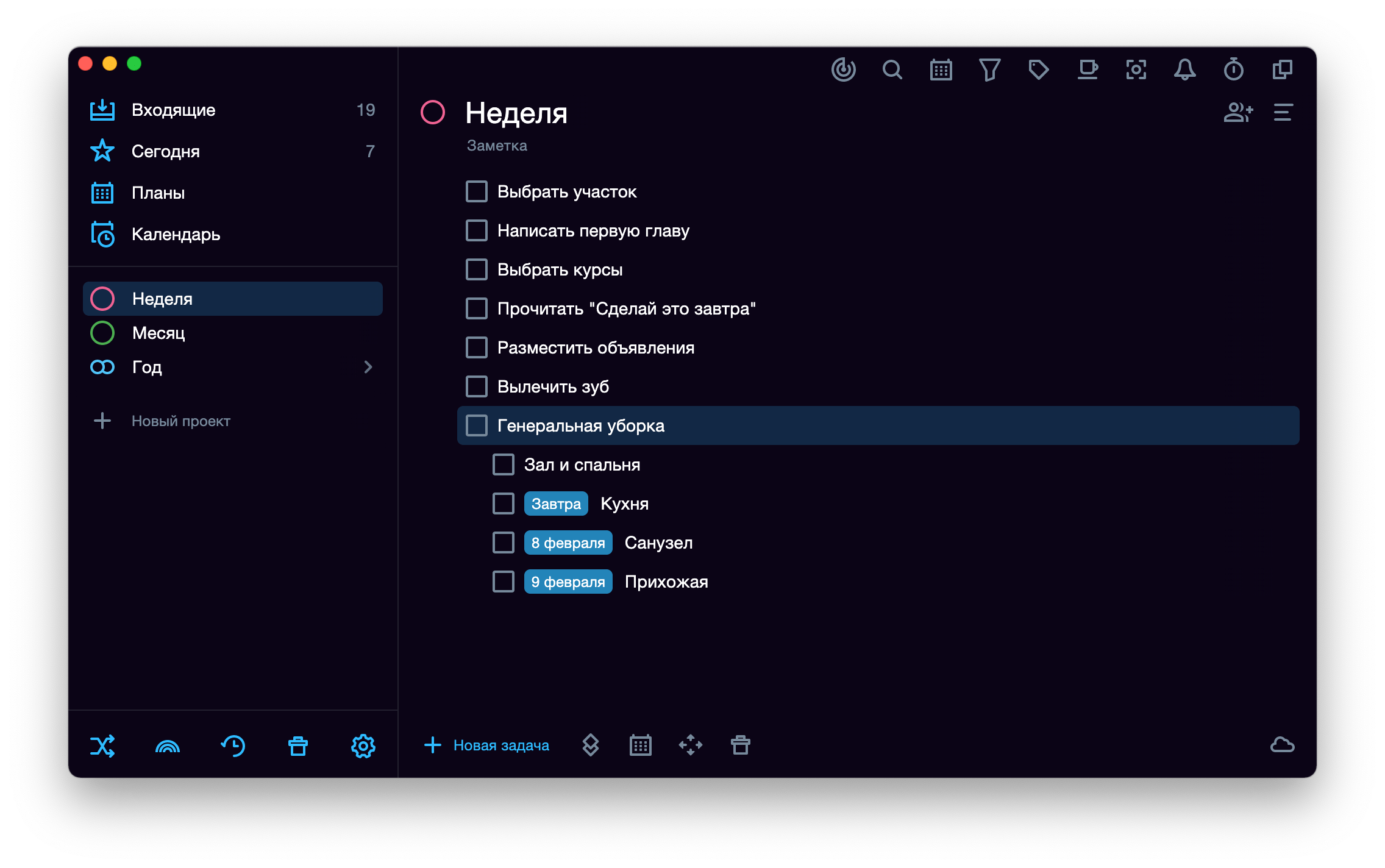The width and height of the screenshot is (1385, 868).
Task: Select the Неделя project in sidebar
Action: (x=232, y=299)
